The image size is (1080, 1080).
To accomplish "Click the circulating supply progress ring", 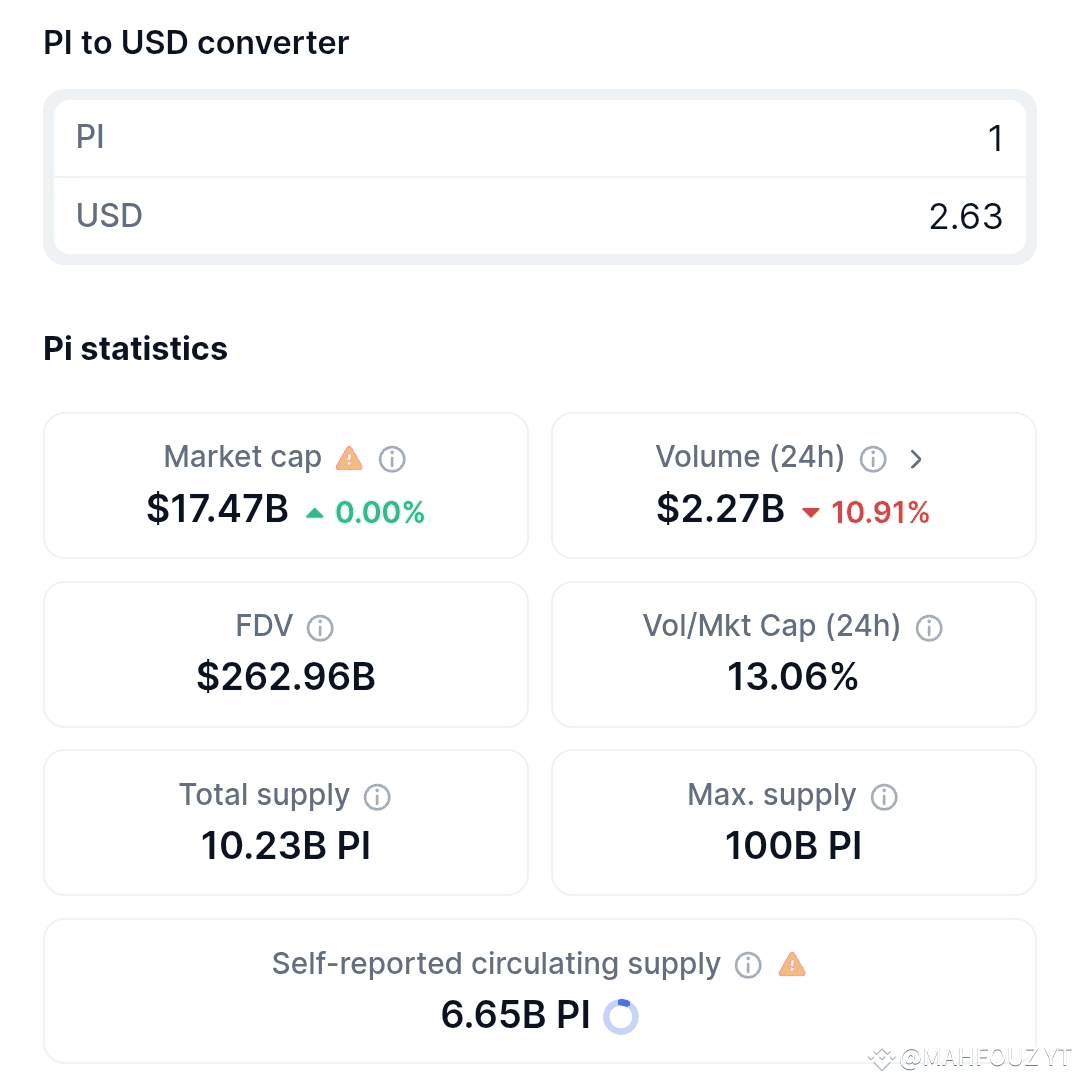I will point(621,1017).
